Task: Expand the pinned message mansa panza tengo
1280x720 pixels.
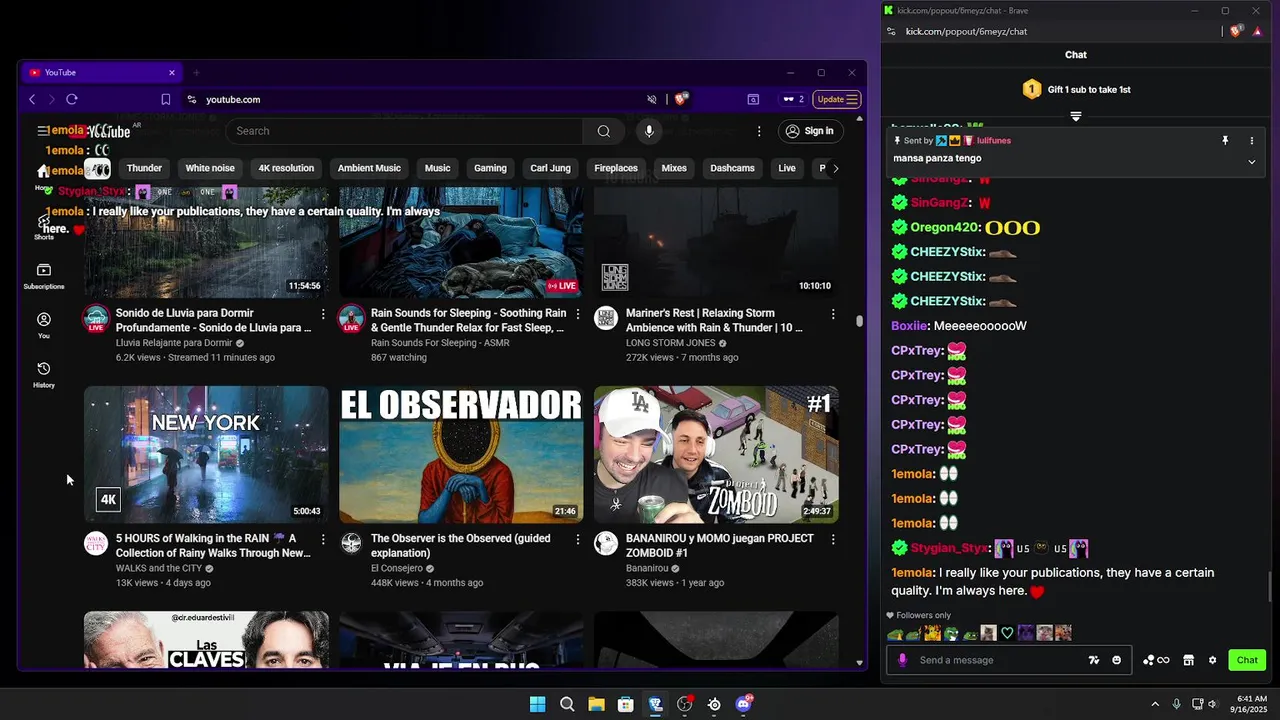Action: coord(1251,162)
